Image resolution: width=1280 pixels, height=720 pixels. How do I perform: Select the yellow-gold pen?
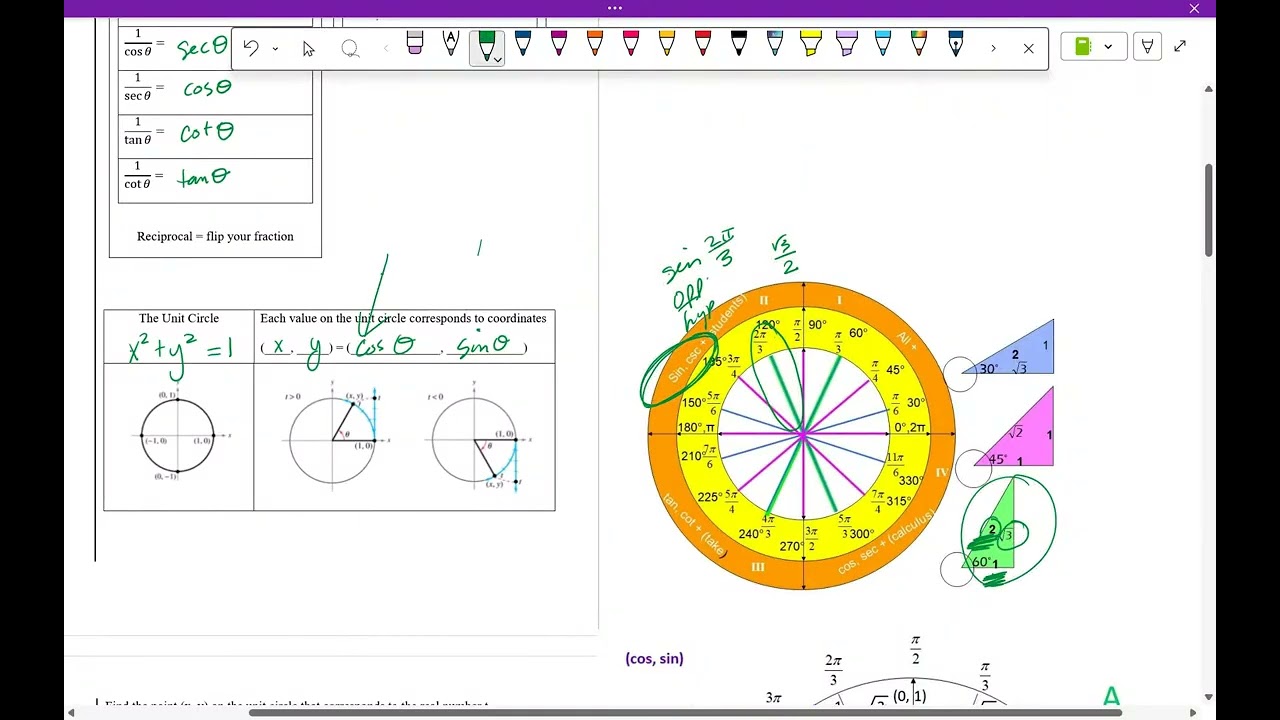pyautogui.click(x=666, y=44)
